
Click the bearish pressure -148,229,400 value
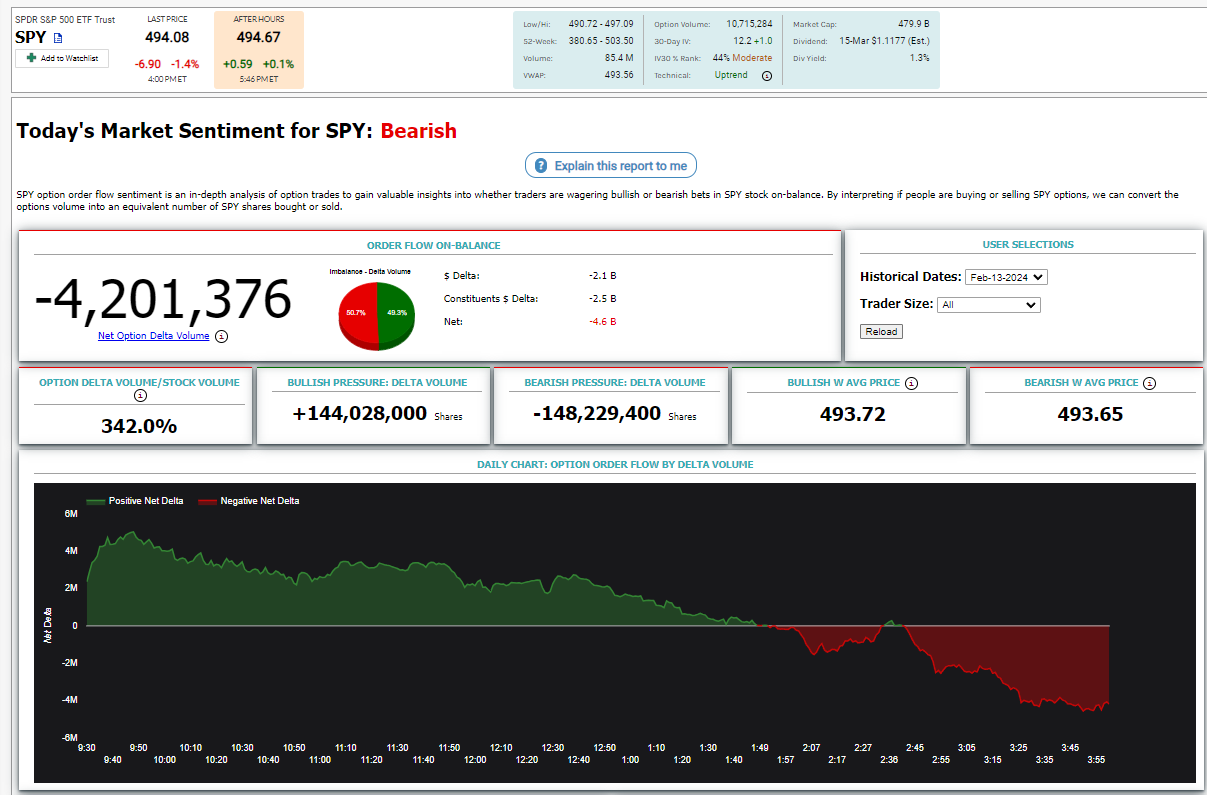(x=597, y=413)
